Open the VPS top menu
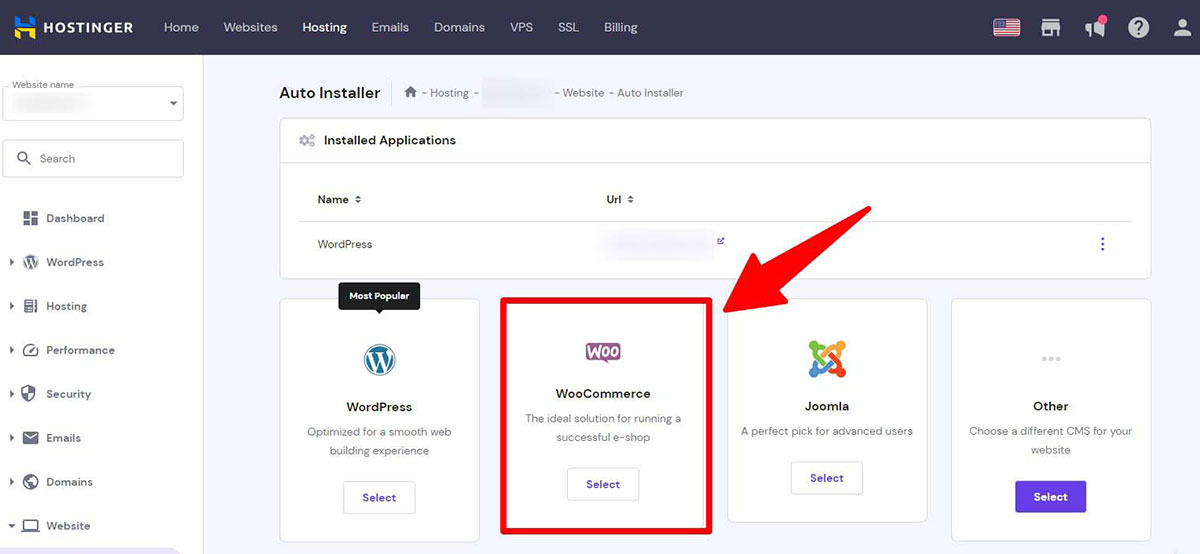Screen dimensions: 1200x554 (521, 27)
